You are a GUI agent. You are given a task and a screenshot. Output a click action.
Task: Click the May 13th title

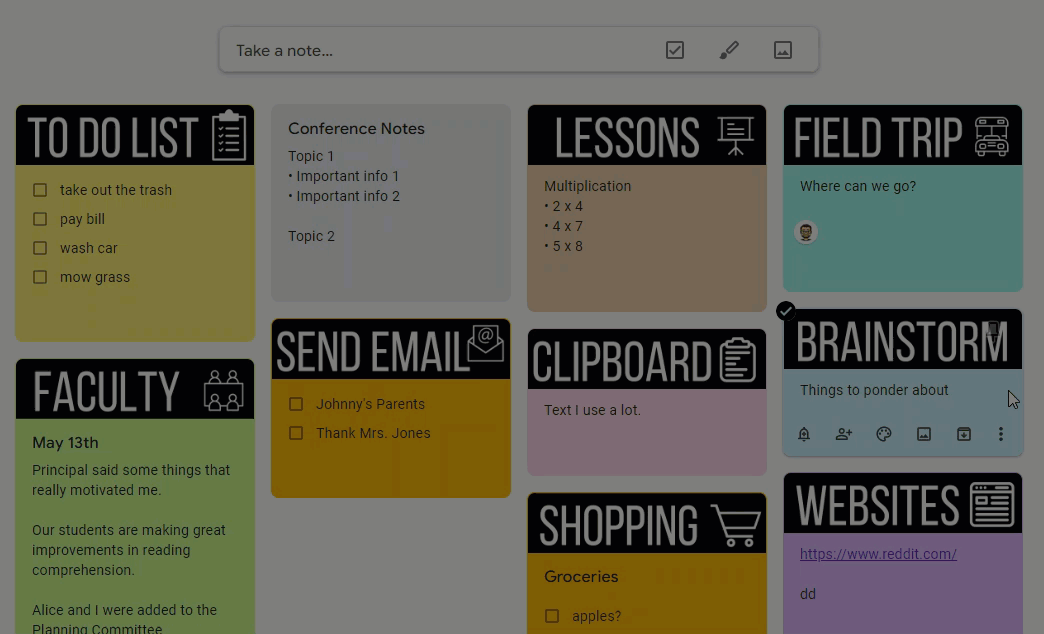coord(65,443)
